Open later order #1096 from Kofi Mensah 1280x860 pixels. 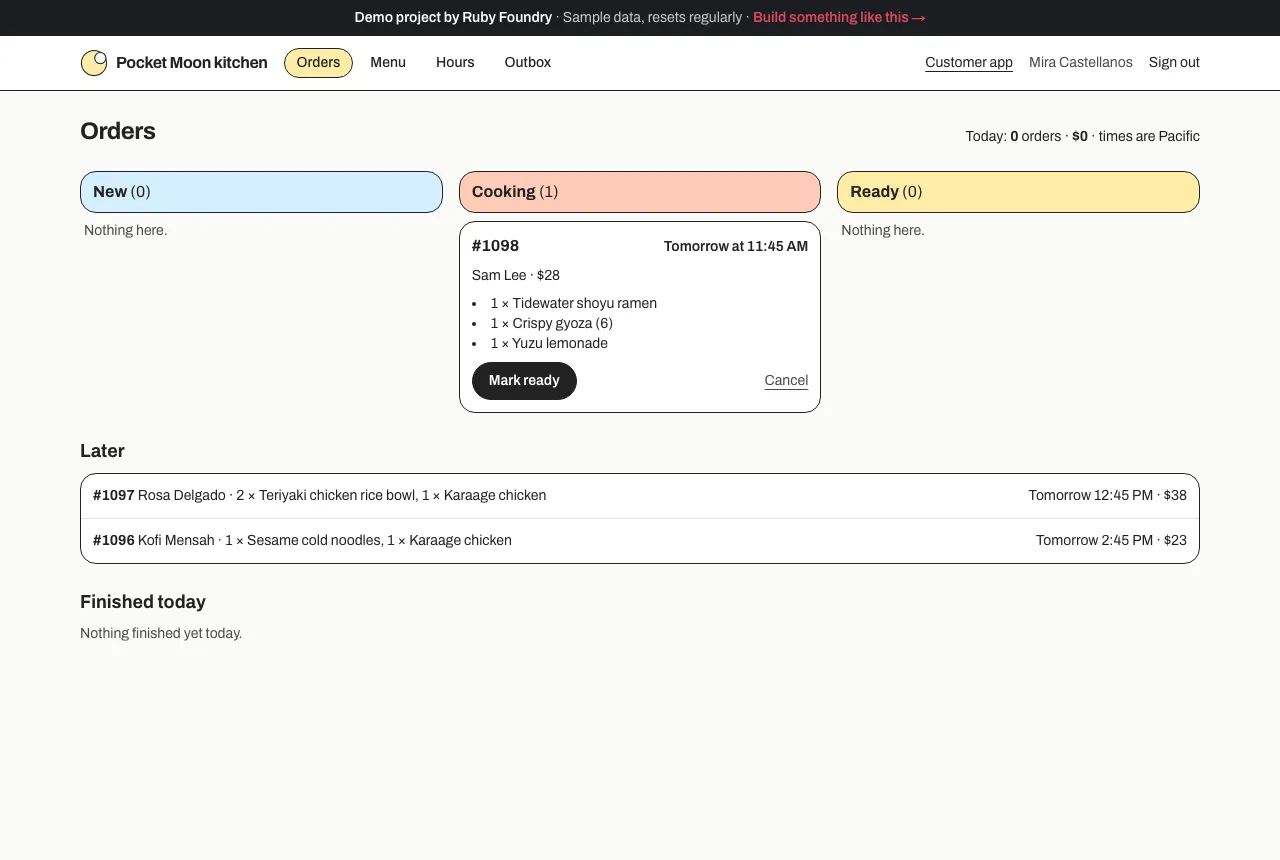click(x=640, y=541)
